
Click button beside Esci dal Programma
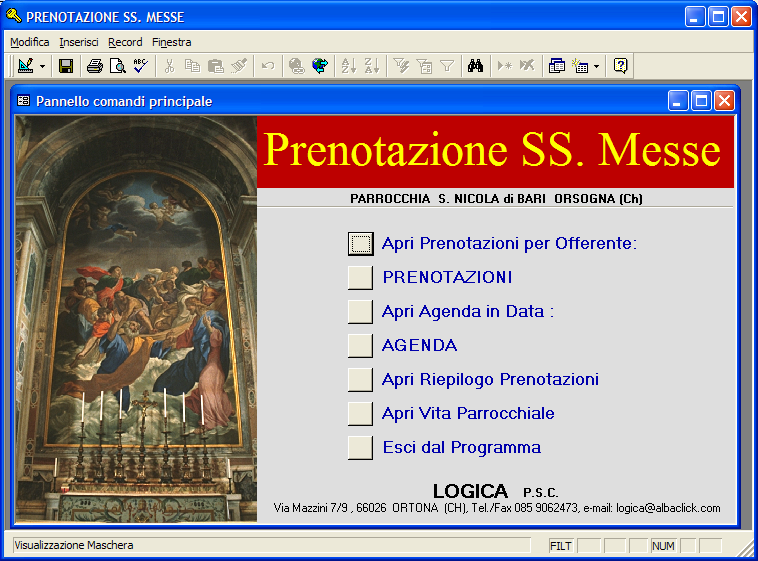pos(361,447)
